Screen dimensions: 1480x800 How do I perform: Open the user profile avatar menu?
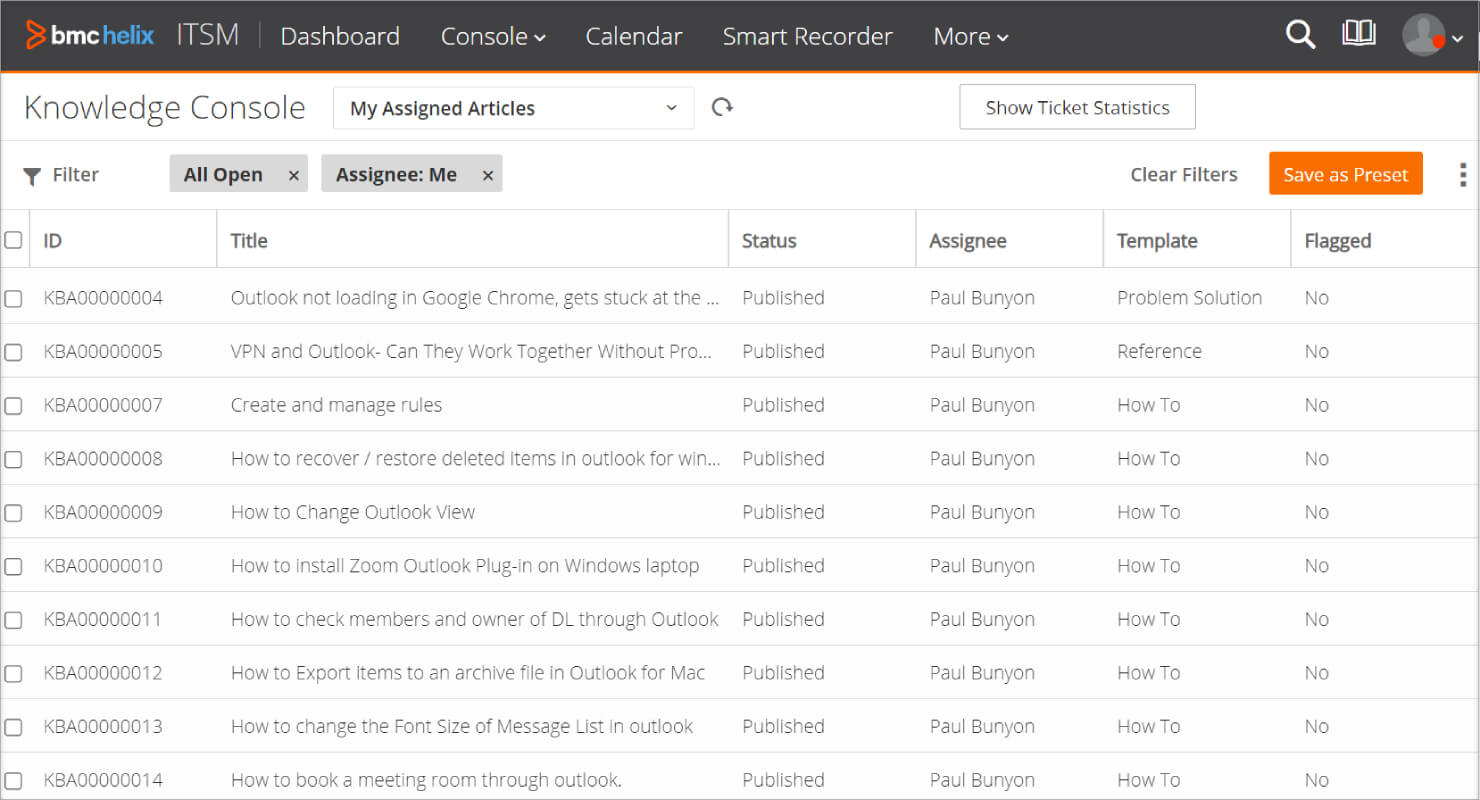[x=1433, y=36]
